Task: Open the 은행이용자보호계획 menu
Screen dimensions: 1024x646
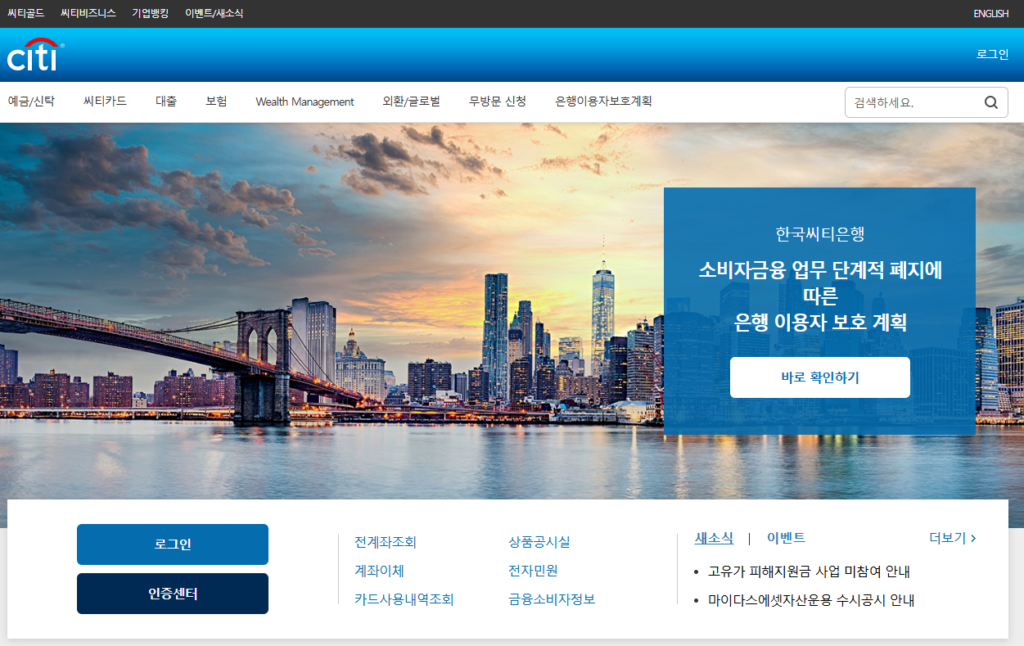Action: click(603, 101)
